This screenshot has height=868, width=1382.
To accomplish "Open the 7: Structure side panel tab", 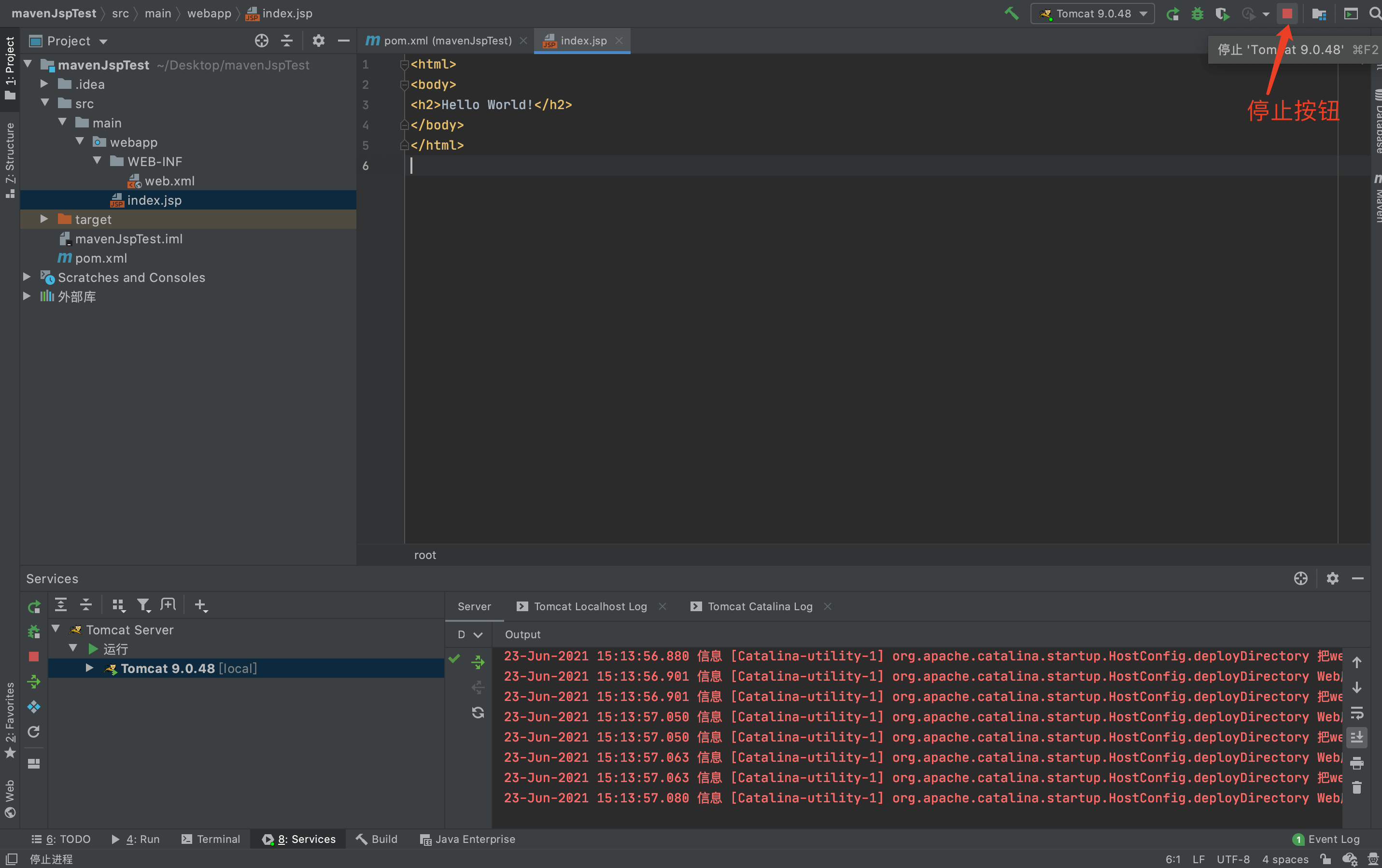I will [x=10, y=160].
